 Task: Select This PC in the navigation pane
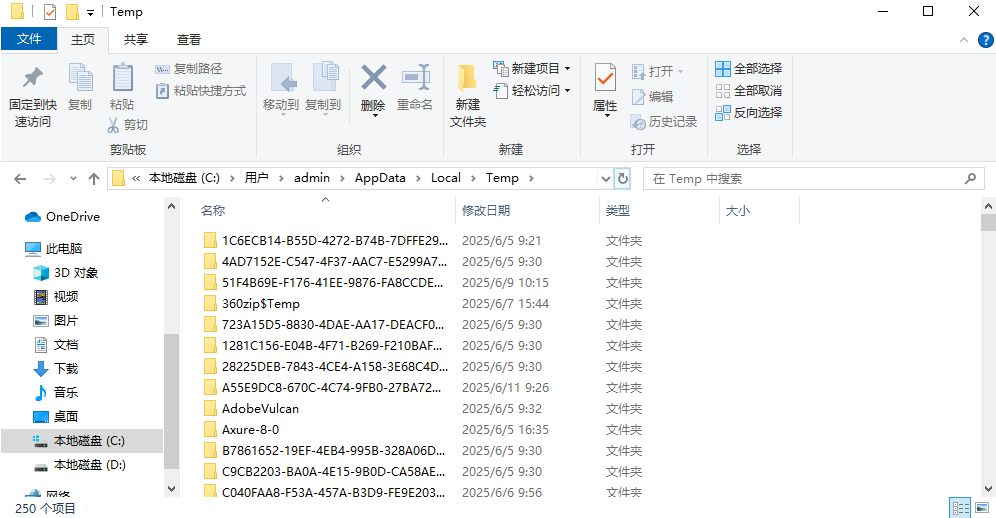pos(54,249)
